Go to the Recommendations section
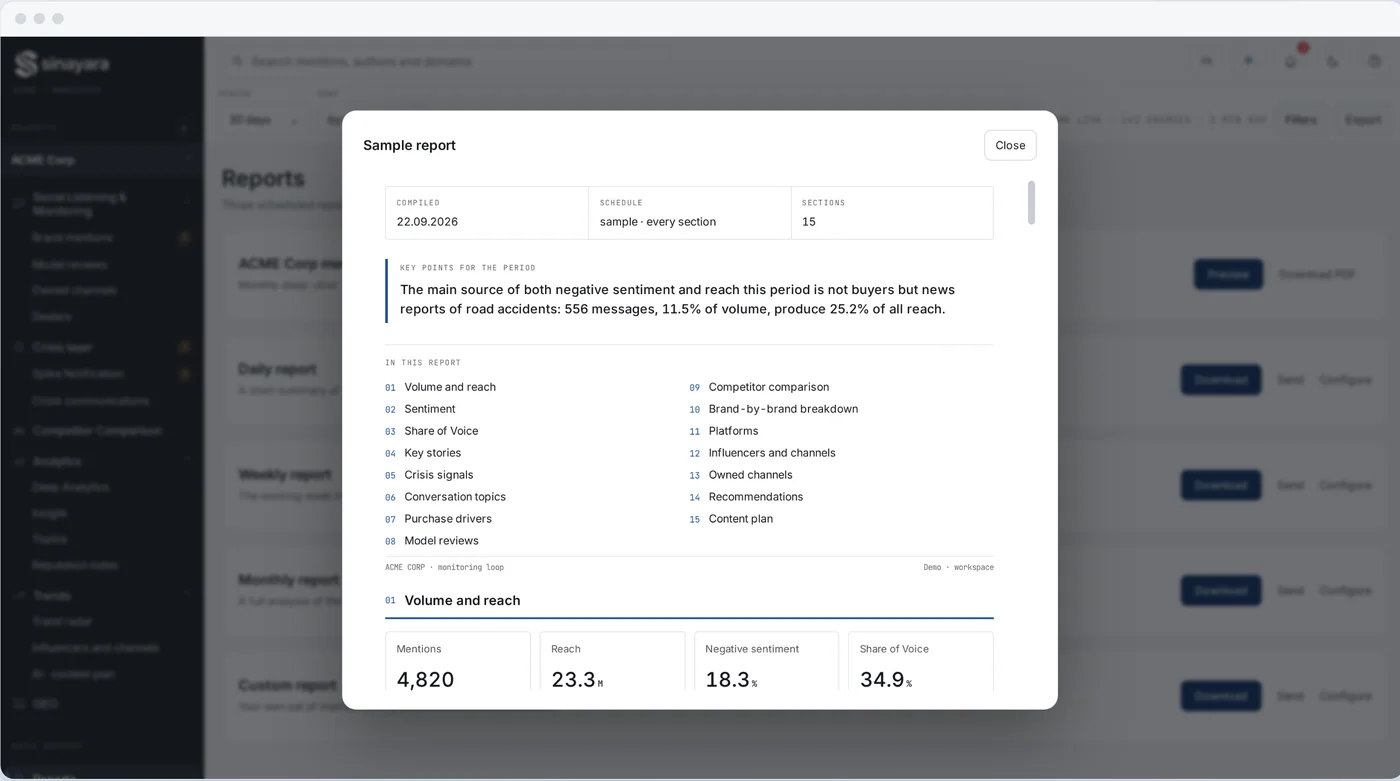This screenshot has width=1400, height=781. pyautogui.click(x=756, y=497)
